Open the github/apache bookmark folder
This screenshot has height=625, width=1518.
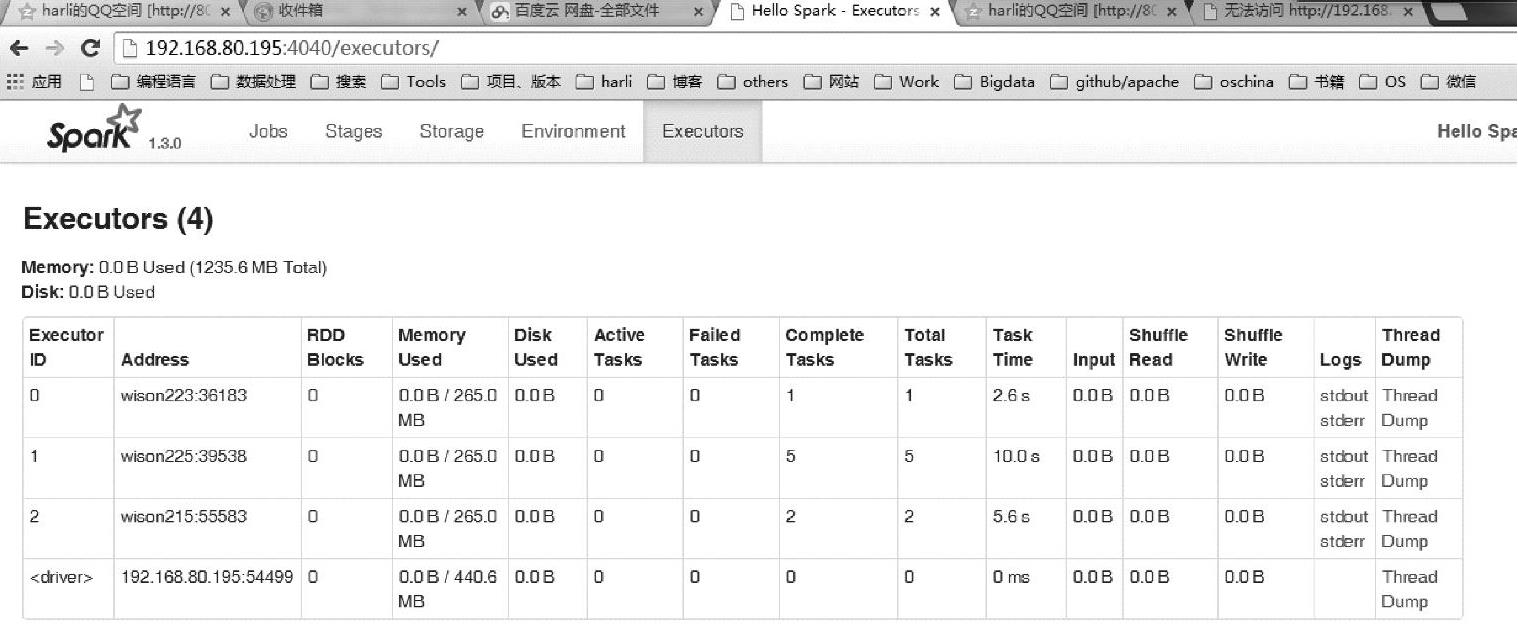1115,82
